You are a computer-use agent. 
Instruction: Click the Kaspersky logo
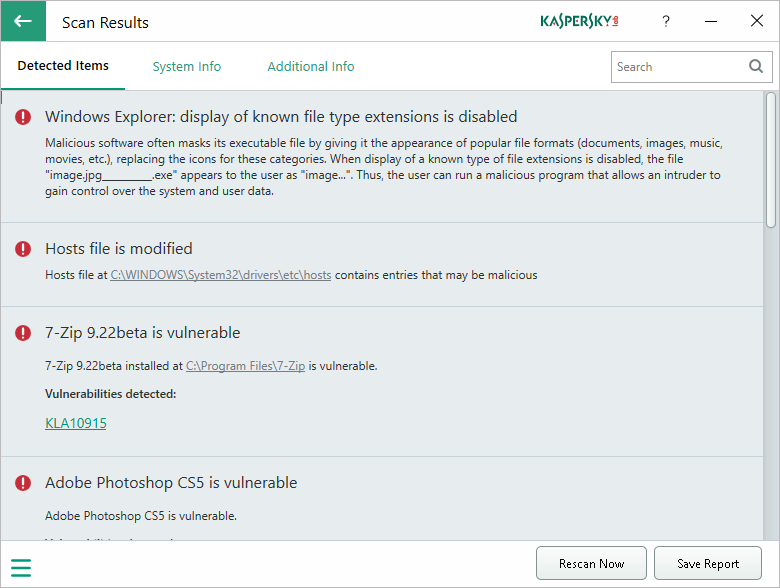coord(579,21)
